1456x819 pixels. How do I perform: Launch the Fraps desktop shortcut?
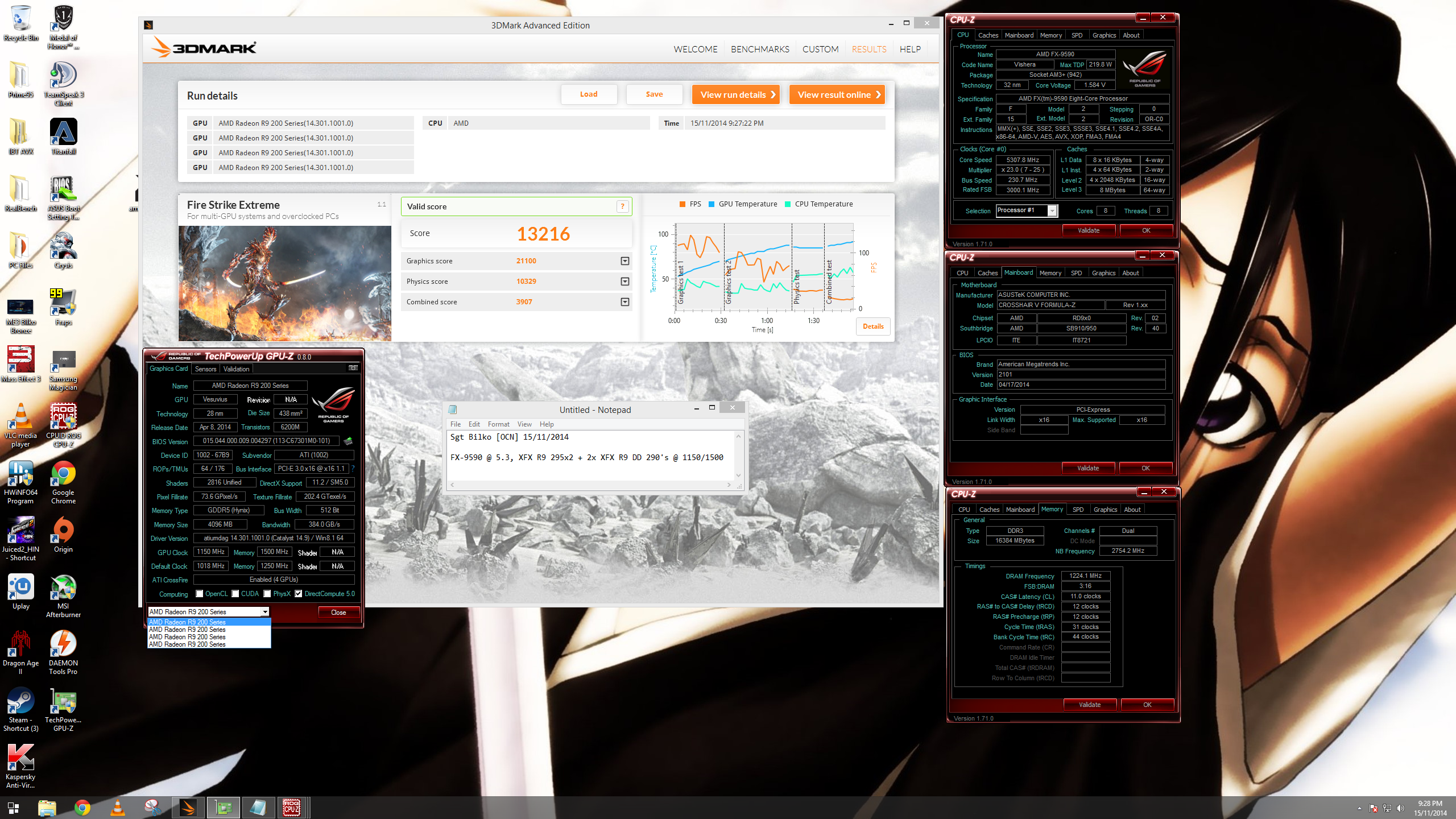64,307
